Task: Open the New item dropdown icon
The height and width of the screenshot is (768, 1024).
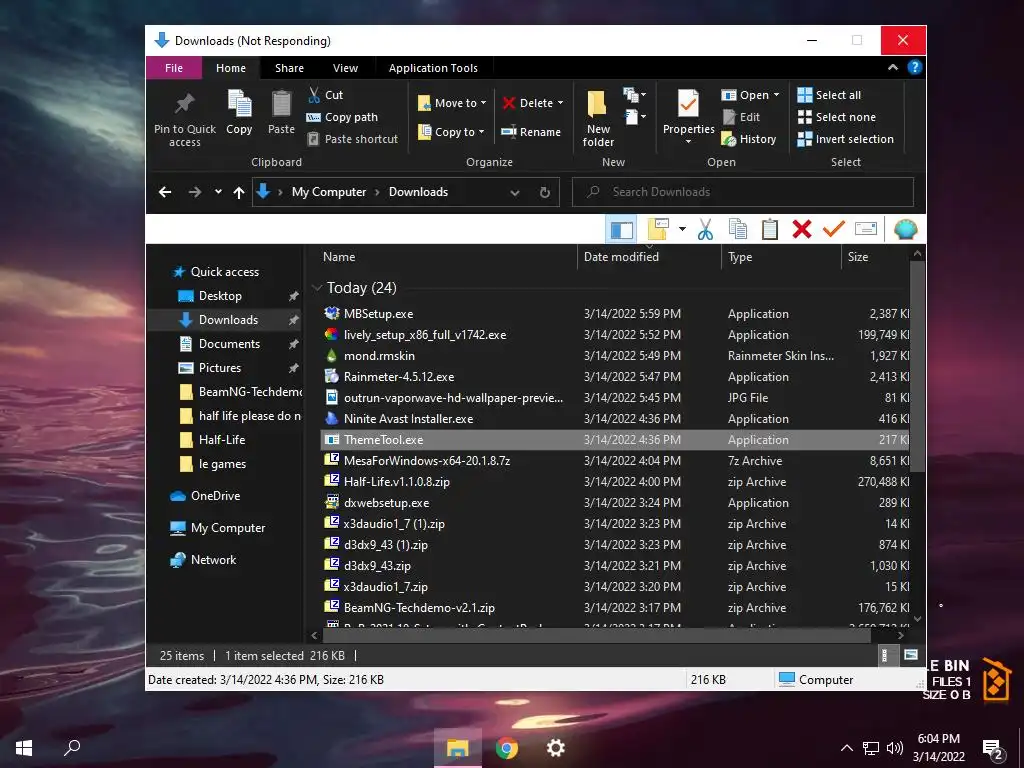Action: [634, 95]
